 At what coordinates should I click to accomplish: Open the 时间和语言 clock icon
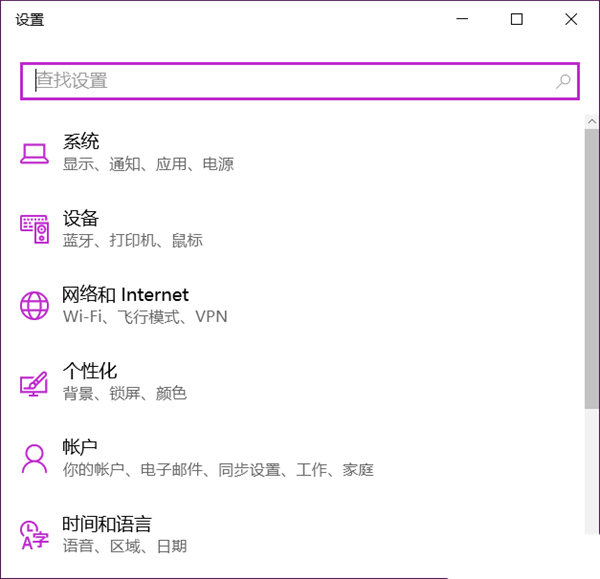pyautogui.click(x=34, y=534)
